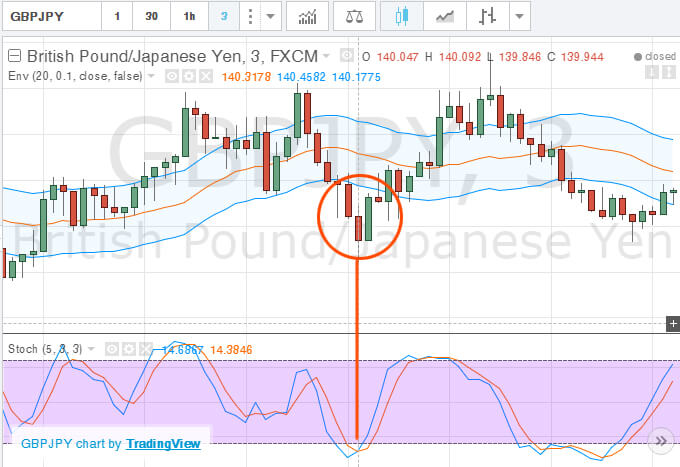Select the 1h interval

coord(190,16)
